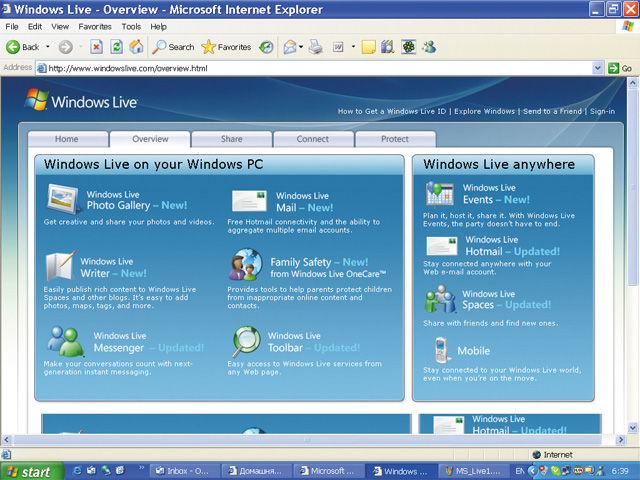Go to the Home page icon
The height and width of the screenshot is (480, 640).
(x=136, y=47)
